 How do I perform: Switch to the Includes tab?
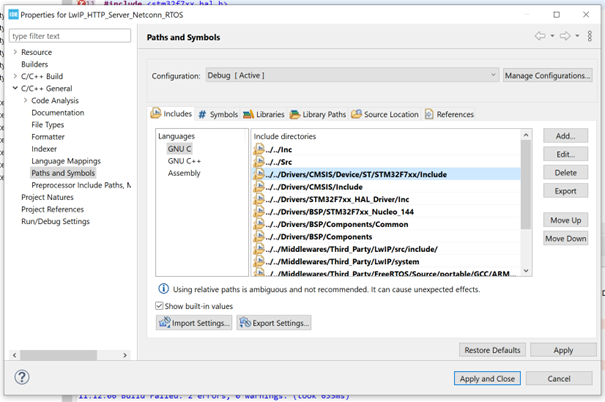point(172,114)
